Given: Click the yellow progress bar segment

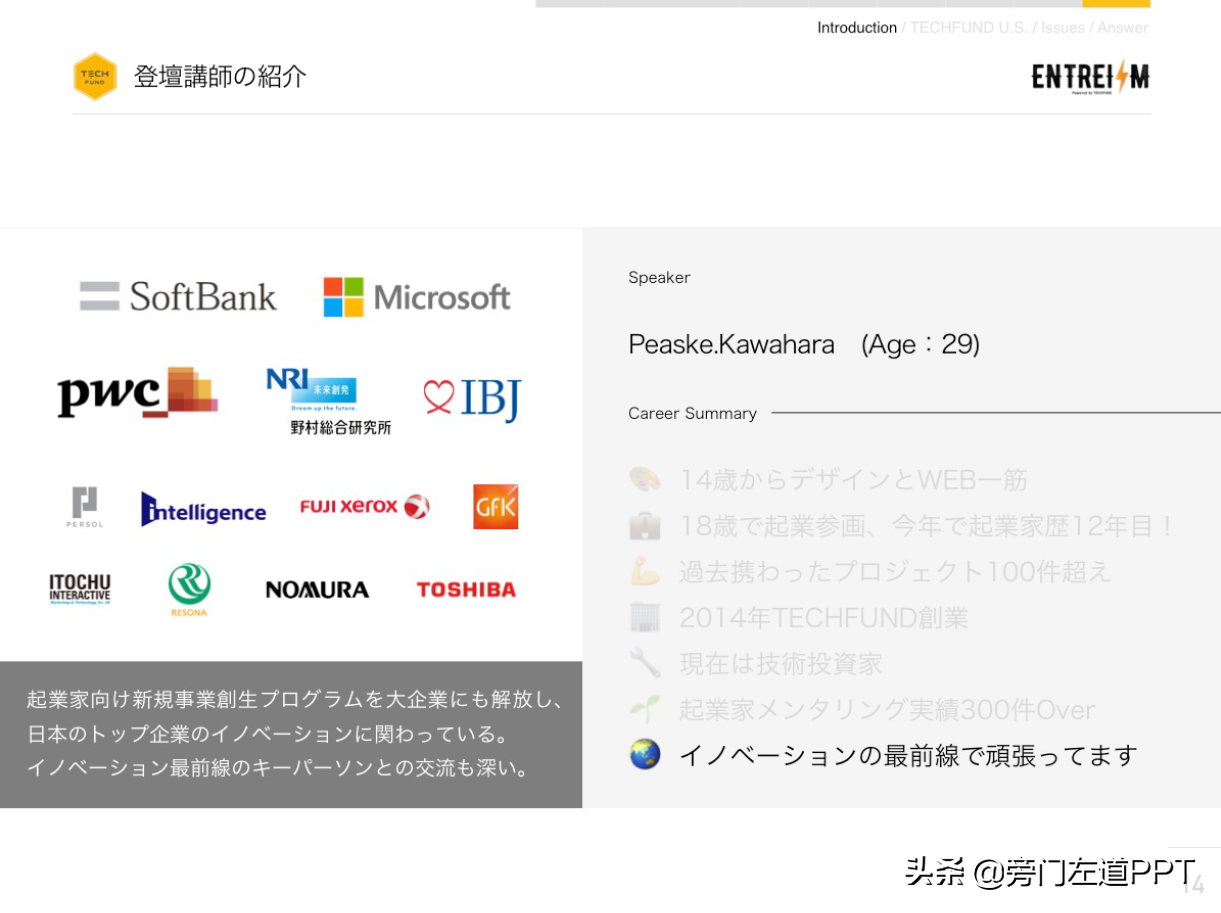Looking at the screenshot, I should 1116,3.
